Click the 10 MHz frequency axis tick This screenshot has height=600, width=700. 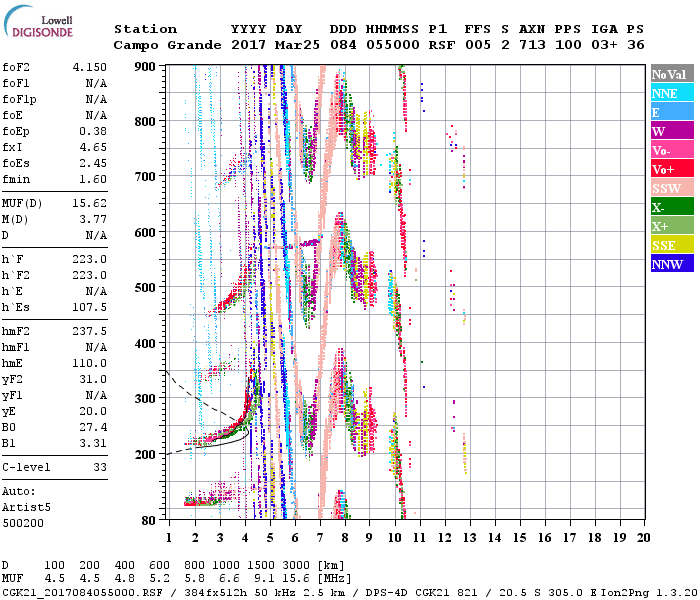[395, 537]
